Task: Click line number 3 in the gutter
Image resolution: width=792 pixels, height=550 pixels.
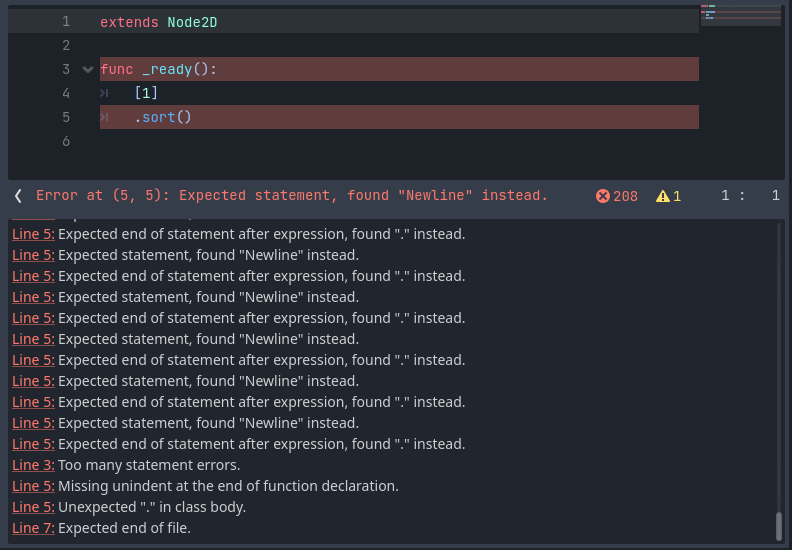Action: coord(66,69)
